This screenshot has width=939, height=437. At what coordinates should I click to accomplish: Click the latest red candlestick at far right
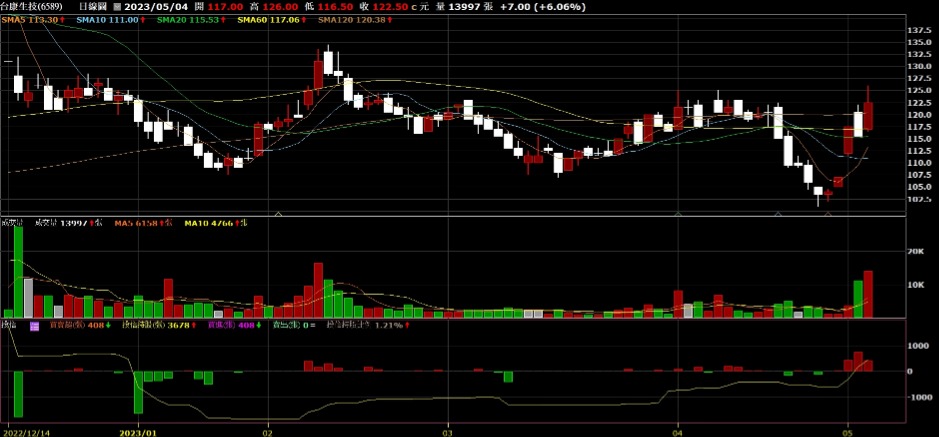868,116
